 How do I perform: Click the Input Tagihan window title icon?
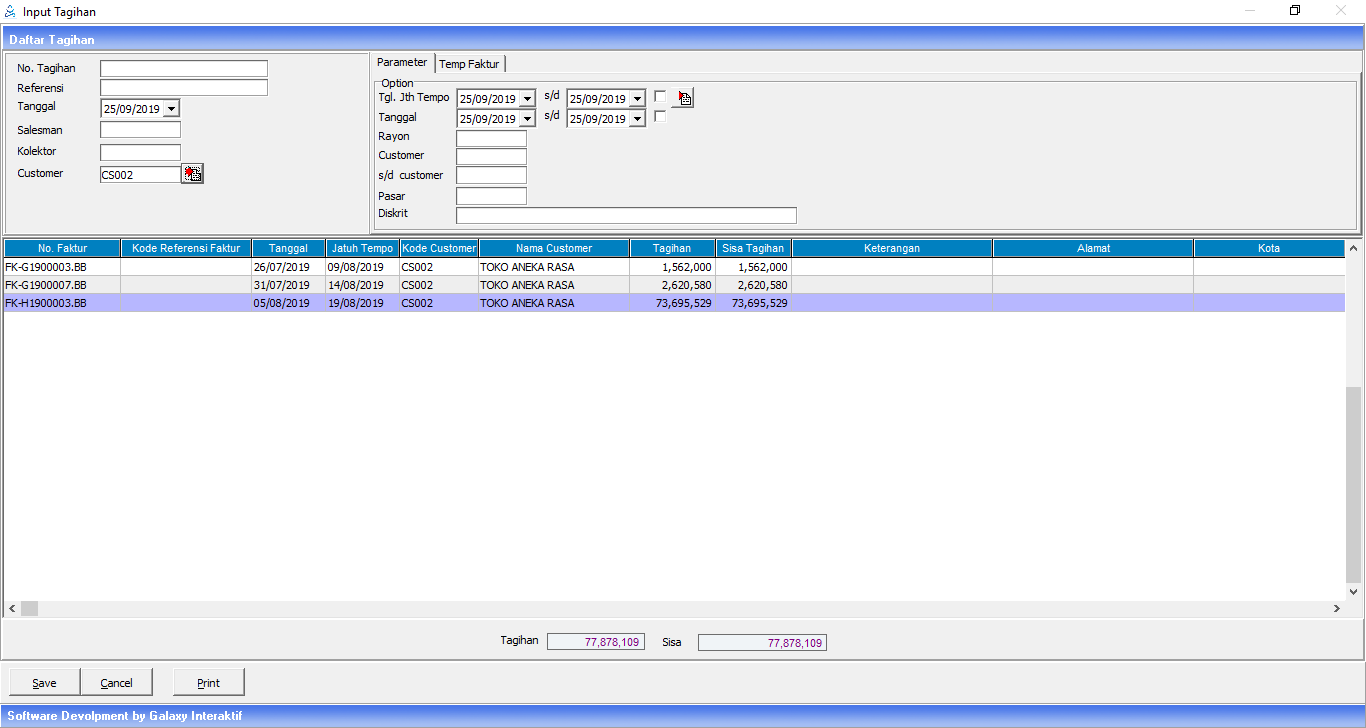[10, 12]
